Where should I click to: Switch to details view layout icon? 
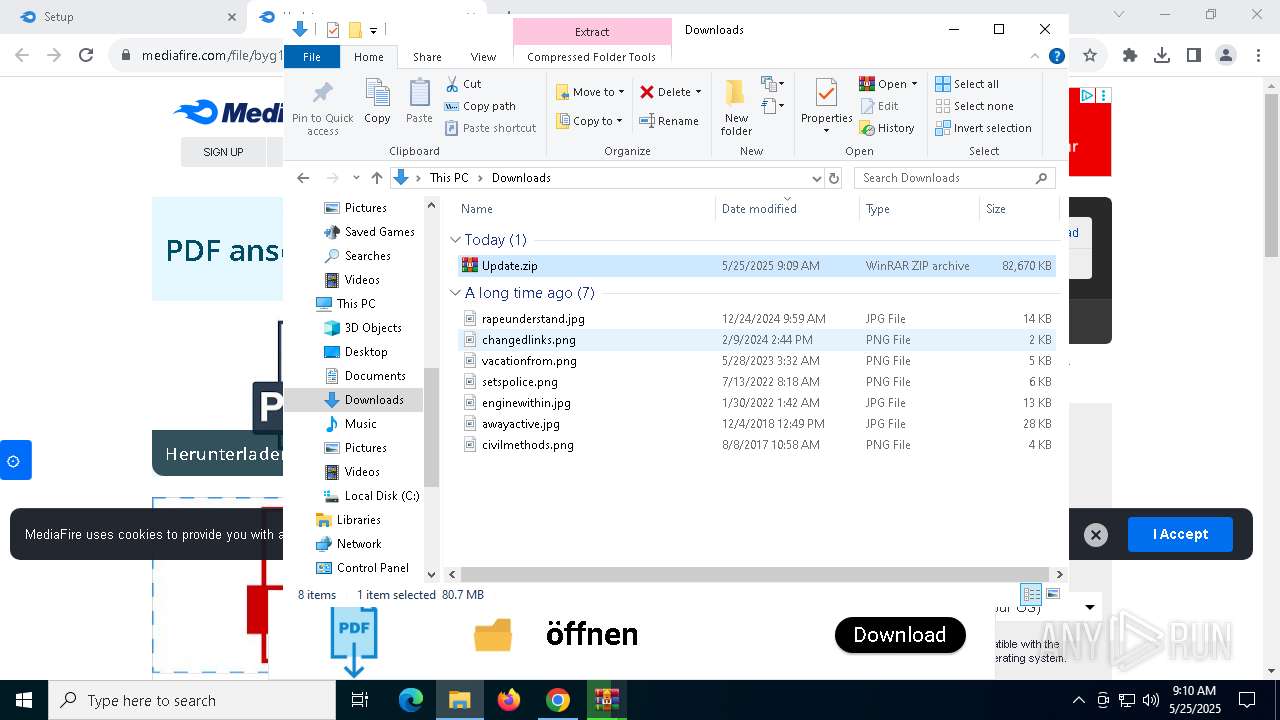1031,594
